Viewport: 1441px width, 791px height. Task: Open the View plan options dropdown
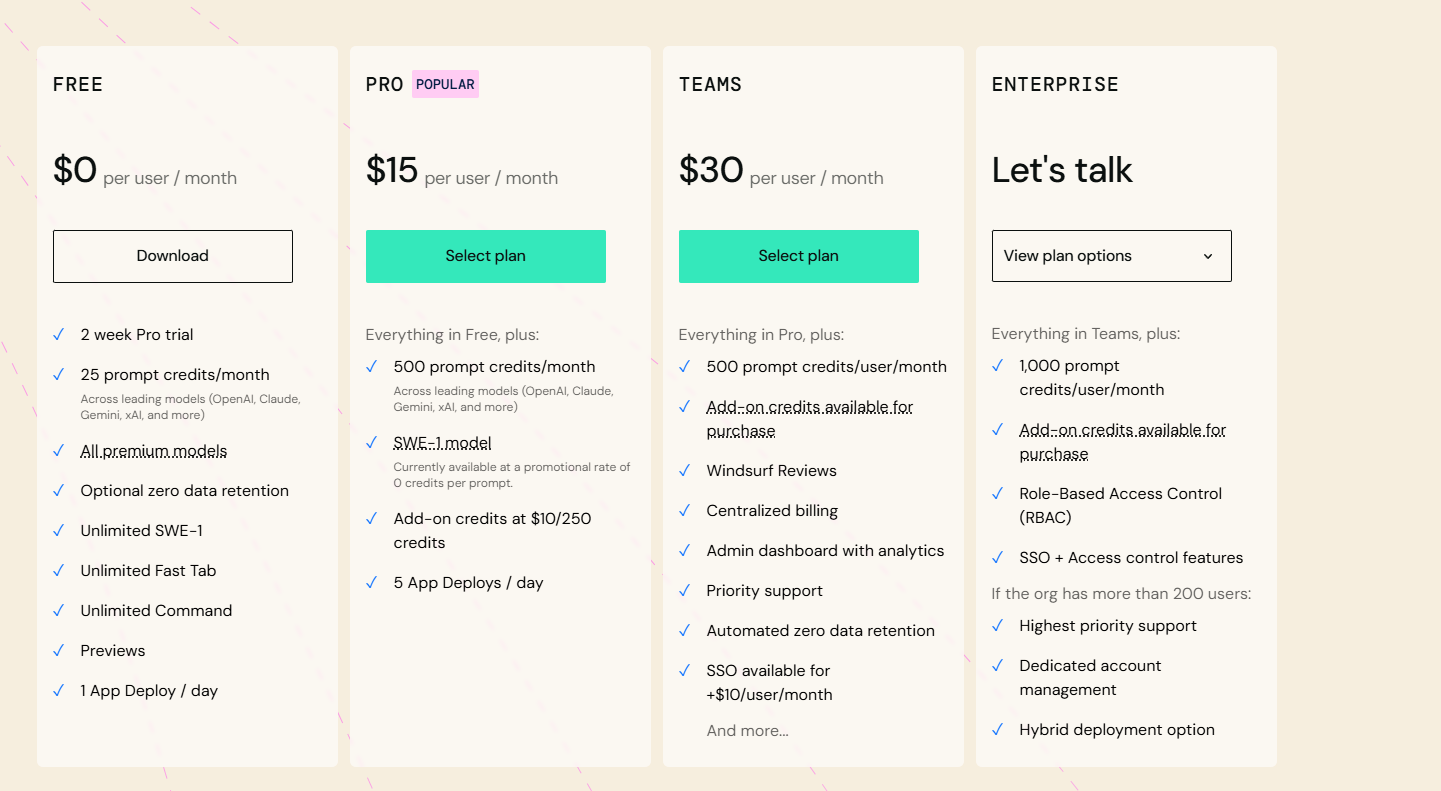(1112, 256)
